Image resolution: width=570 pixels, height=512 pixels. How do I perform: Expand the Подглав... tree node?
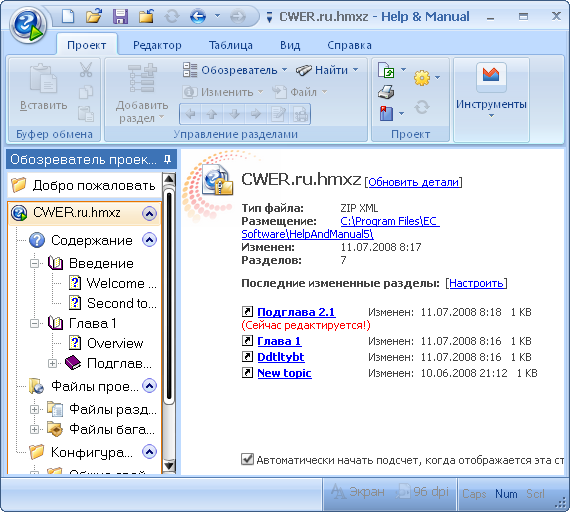pyautogui.click(x=52, y=363)
